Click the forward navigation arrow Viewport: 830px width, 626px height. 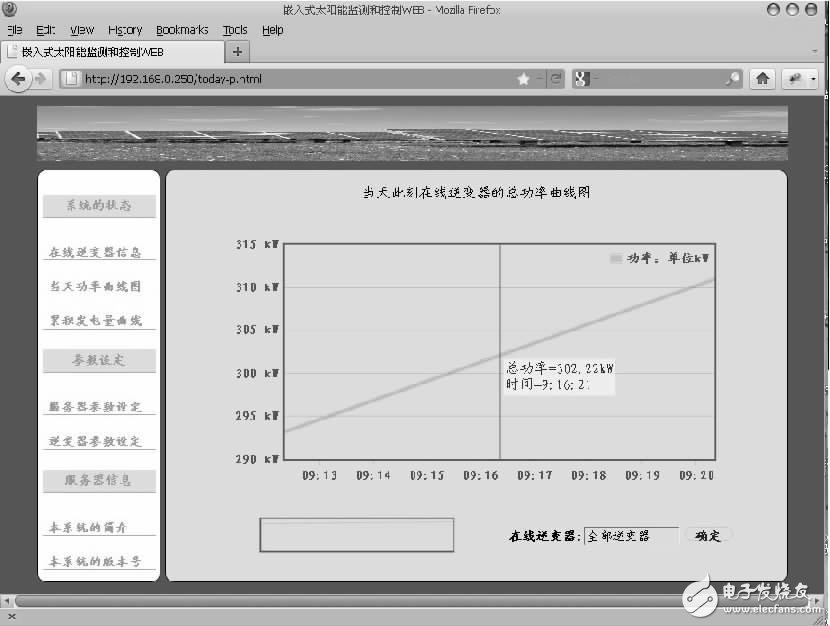coord(41,78)
